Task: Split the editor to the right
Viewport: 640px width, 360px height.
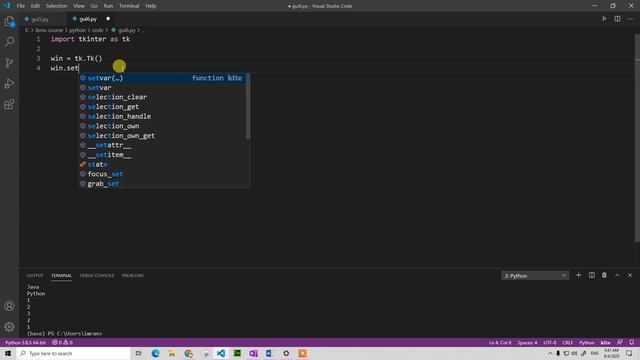Action: [617, 19]
